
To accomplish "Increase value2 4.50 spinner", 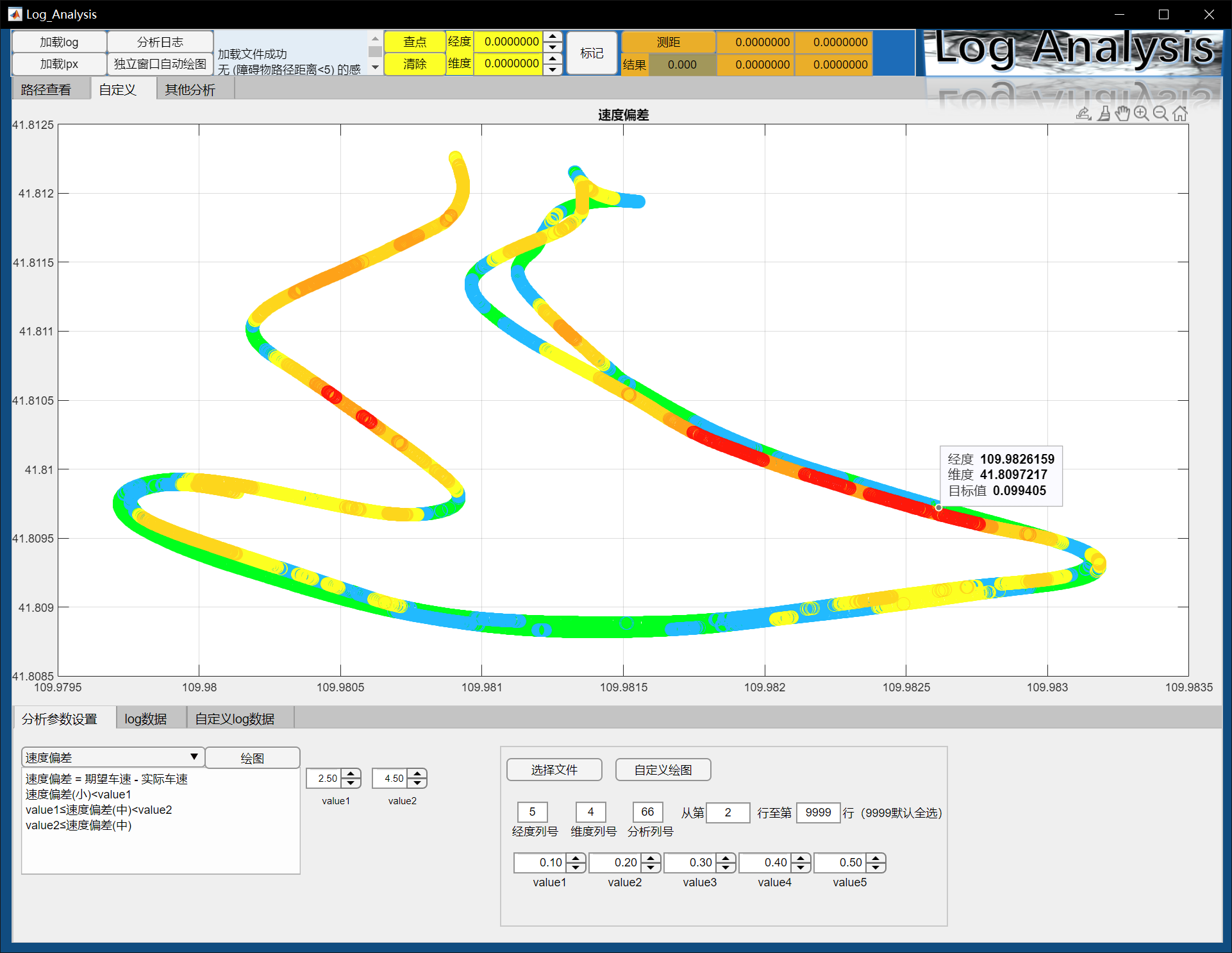I will (417, 774).
